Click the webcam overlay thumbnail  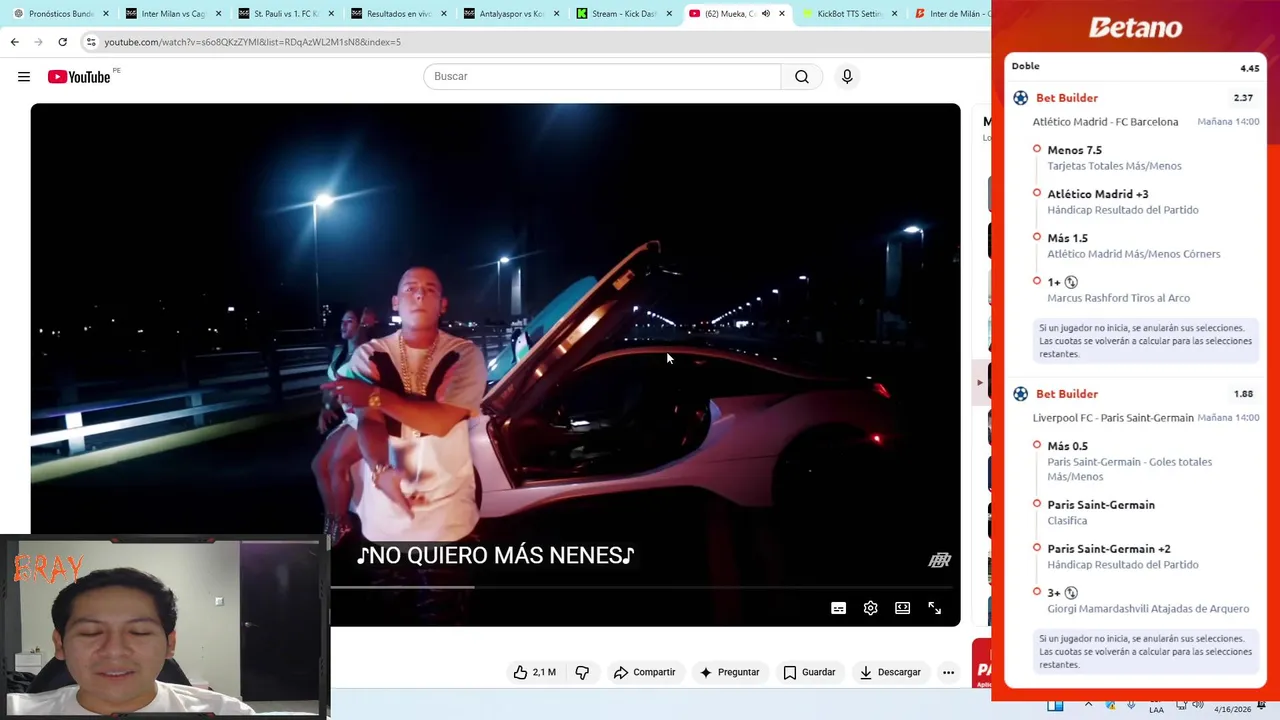(x=165, y=628)
